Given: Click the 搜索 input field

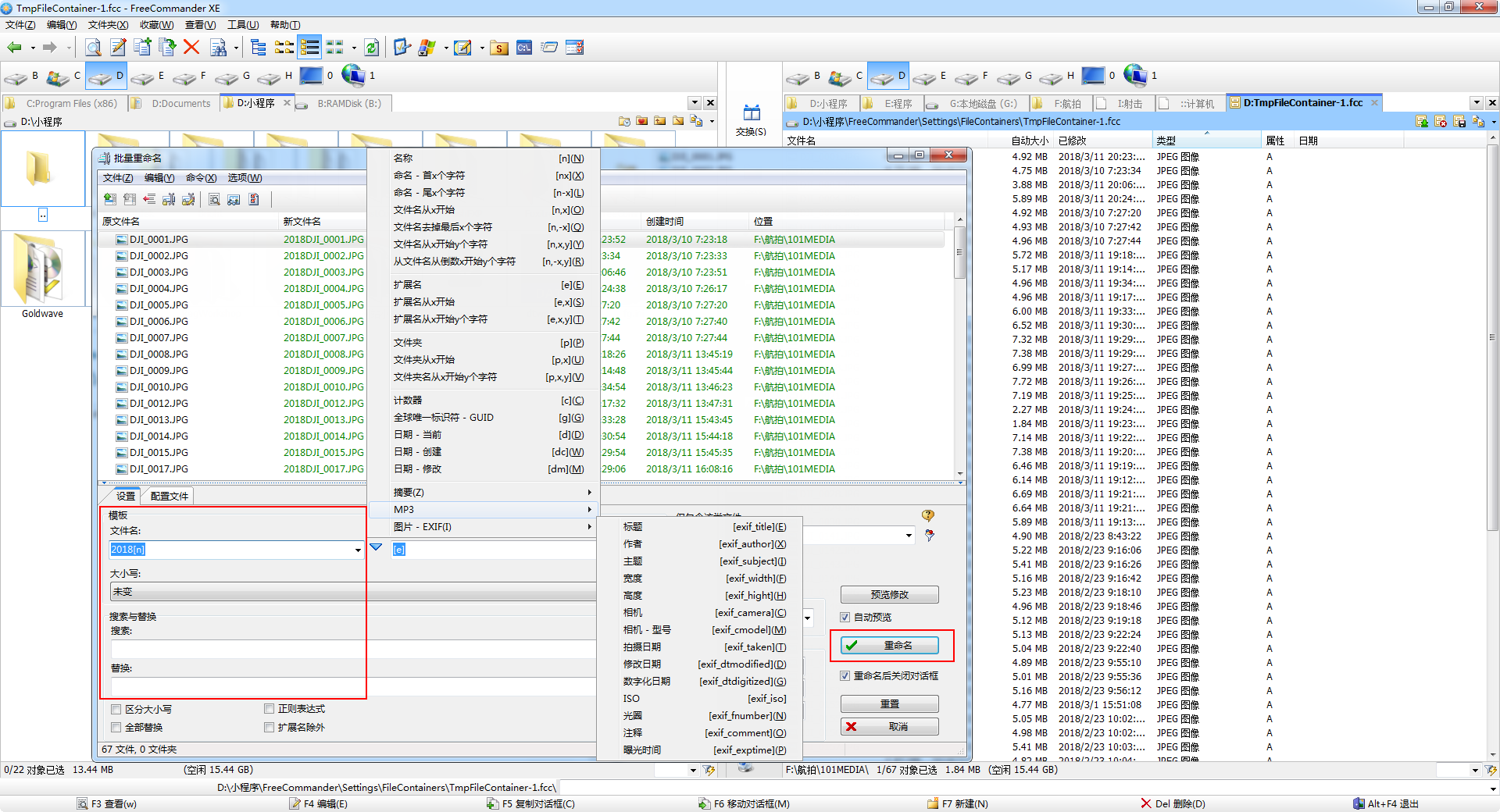Looking at the screenshot, I should click(x=354, y=649).
